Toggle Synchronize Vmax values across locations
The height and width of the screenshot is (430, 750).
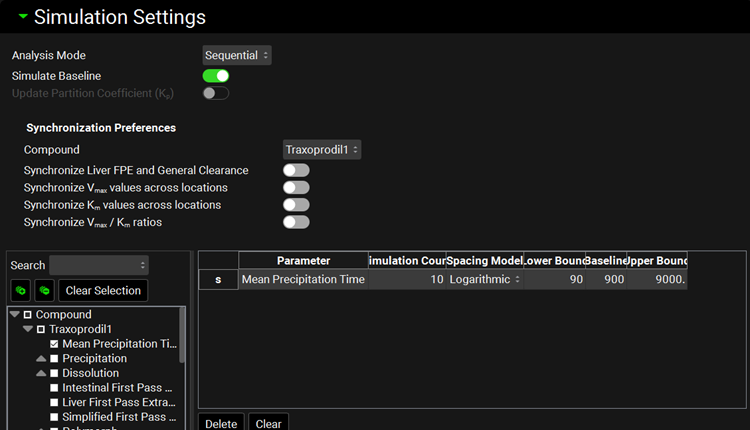(x=296, y=188)
